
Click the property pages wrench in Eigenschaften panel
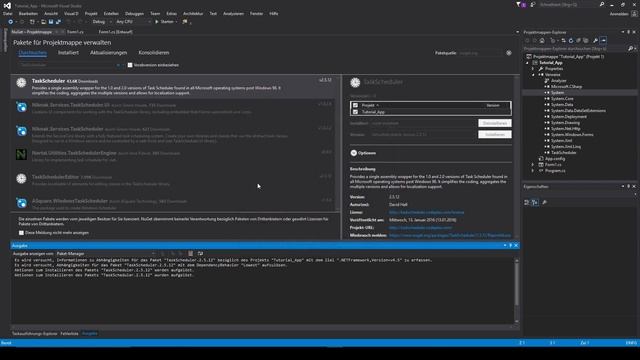(x=544, y=202)
